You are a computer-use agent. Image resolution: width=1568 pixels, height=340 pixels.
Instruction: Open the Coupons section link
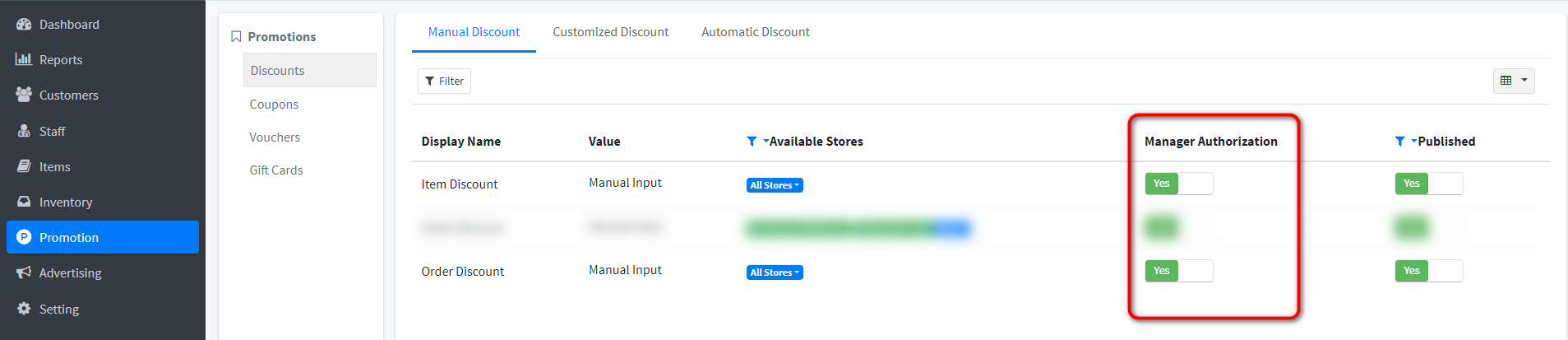click(274, 105)
